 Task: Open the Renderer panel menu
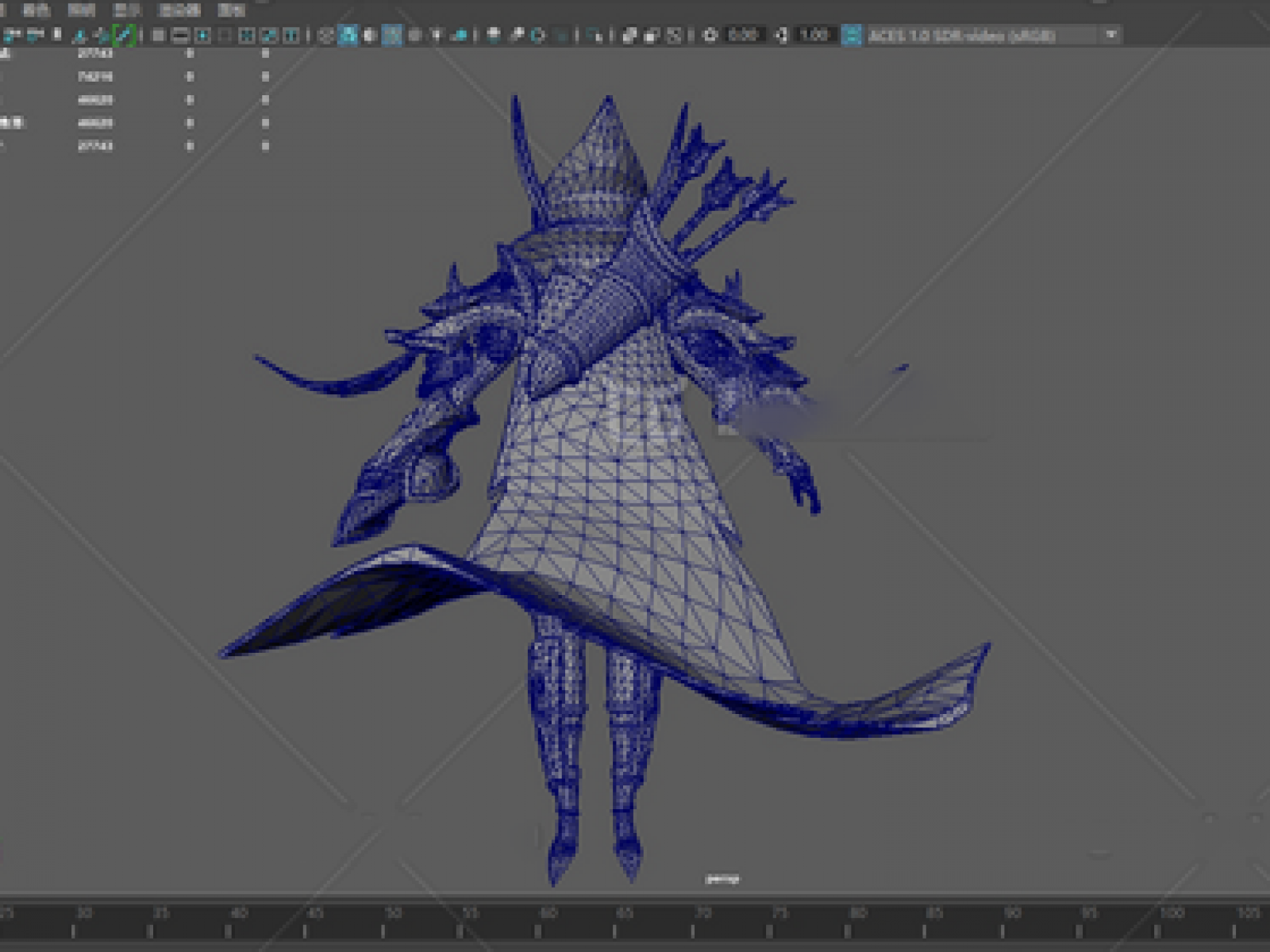point(179,10)
